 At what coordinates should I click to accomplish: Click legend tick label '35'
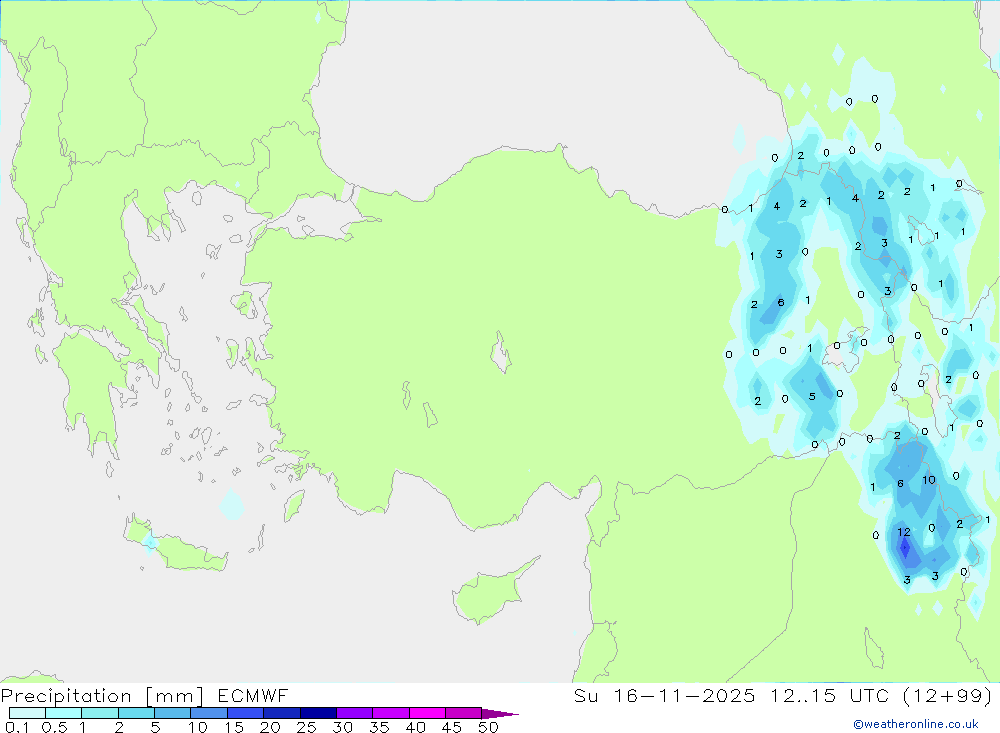click(379, 727)
